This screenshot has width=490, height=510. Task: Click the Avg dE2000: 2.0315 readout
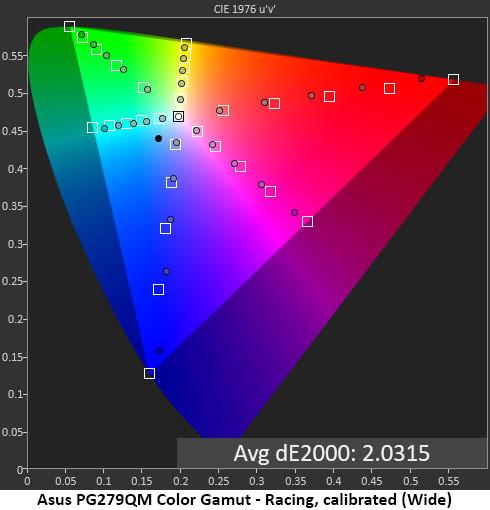click(332, 453)
